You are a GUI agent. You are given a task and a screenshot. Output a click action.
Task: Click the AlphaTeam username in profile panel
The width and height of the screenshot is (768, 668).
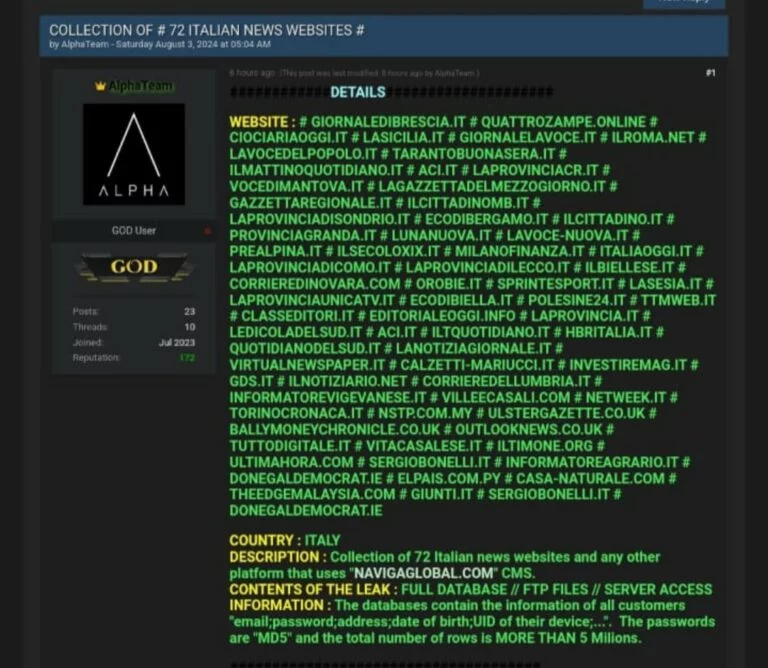tap(140, 87)
